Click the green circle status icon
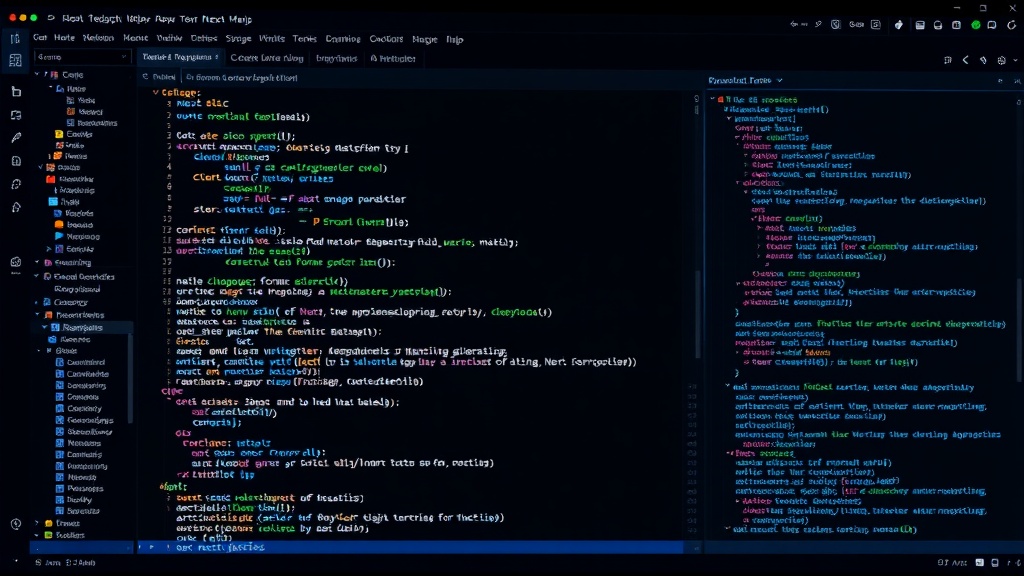 [976, 25]
